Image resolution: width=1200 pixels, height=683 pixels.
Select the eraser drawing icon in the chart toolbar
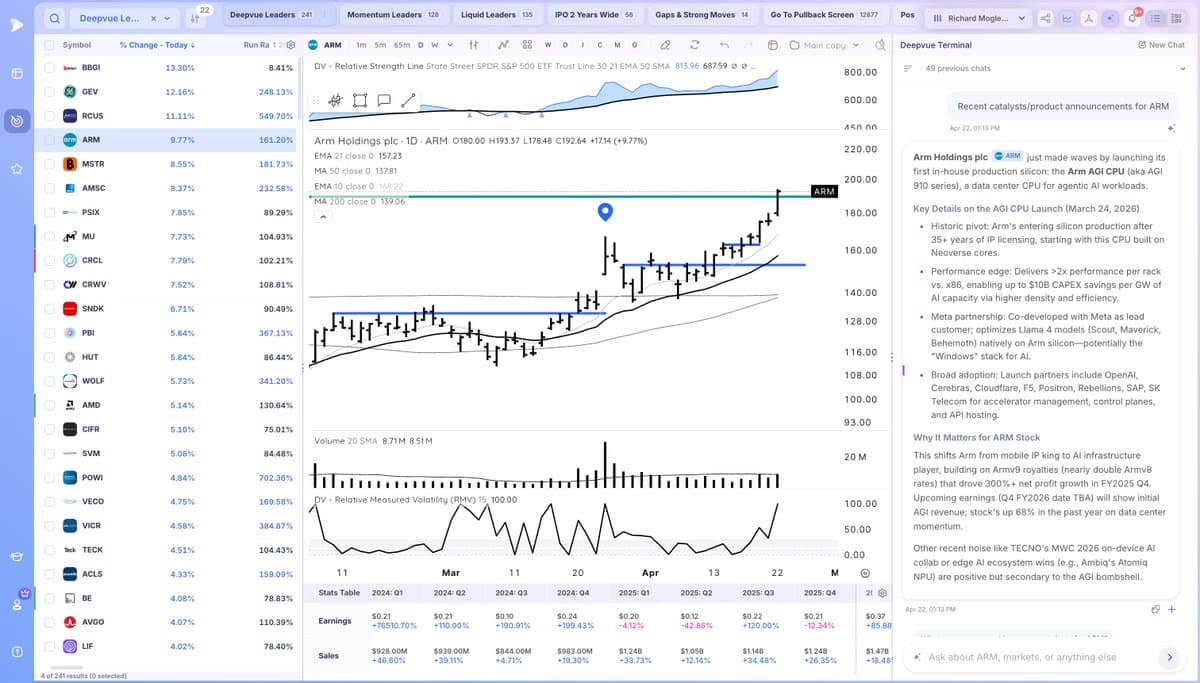tap(665, 45)
